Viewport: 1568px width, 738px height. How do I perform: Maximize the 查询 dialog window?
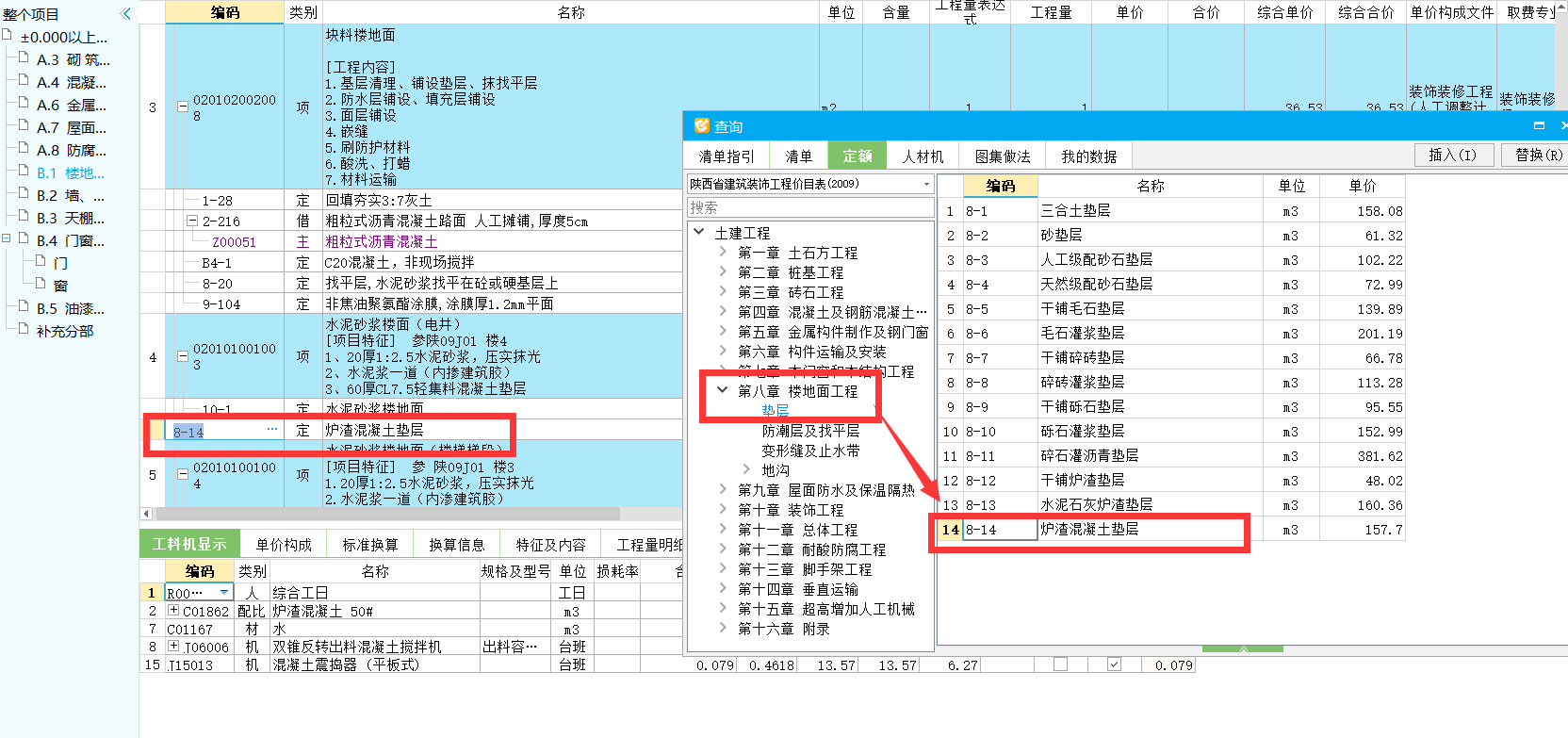click(1539, 125)
